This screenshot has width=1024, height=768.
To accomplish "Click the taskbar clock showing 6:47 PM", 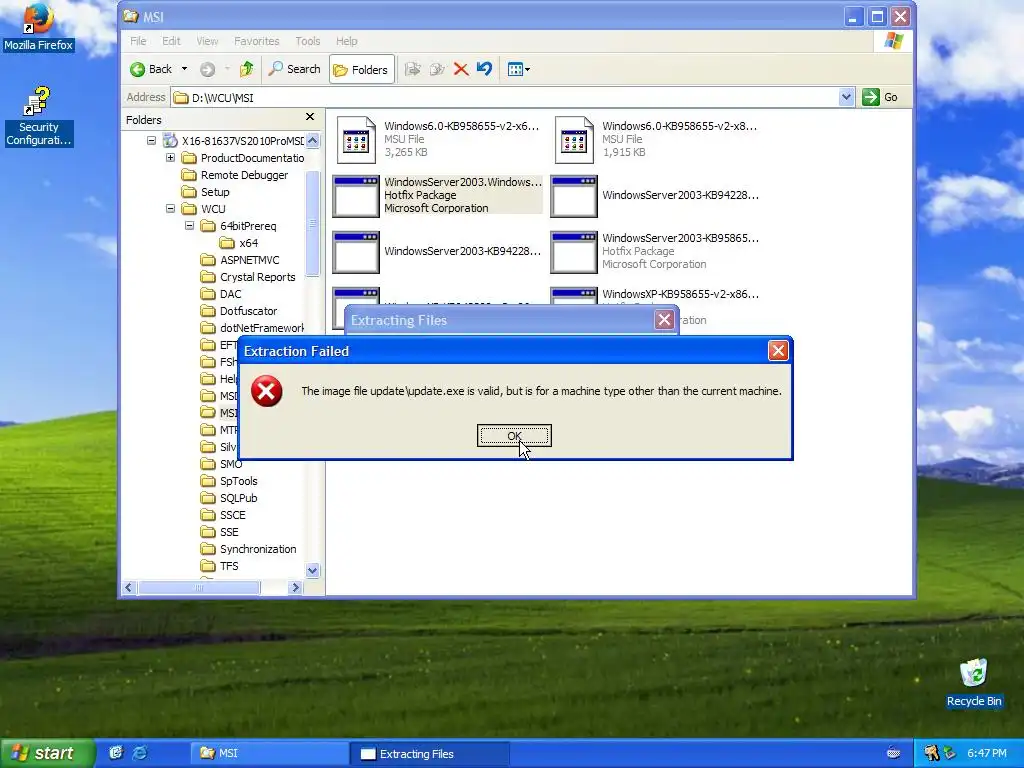I will click(x=987, y=753).
